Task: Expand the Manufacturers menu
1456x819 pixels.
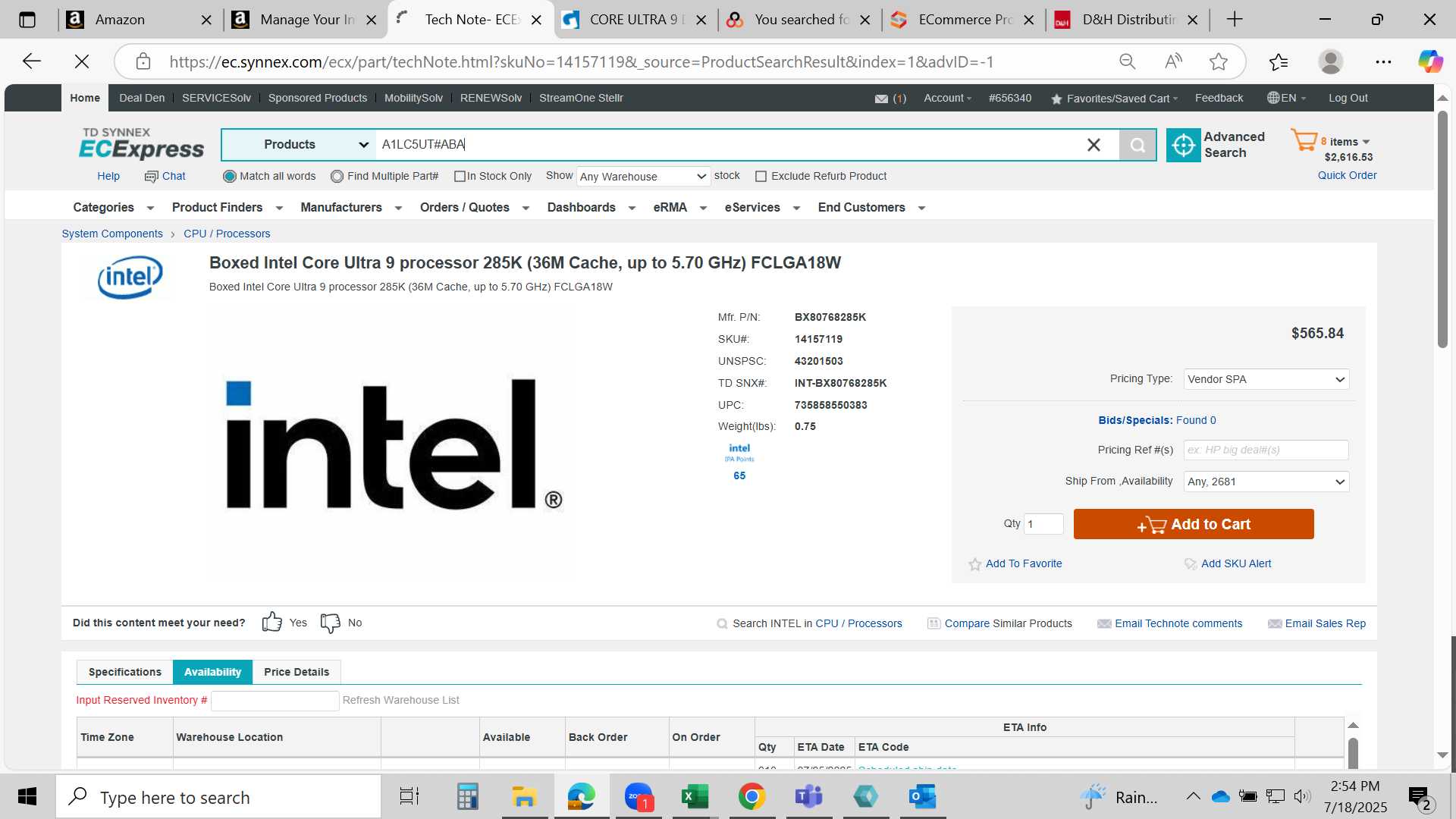Action: pyautogui.click(x=351, y=208)
